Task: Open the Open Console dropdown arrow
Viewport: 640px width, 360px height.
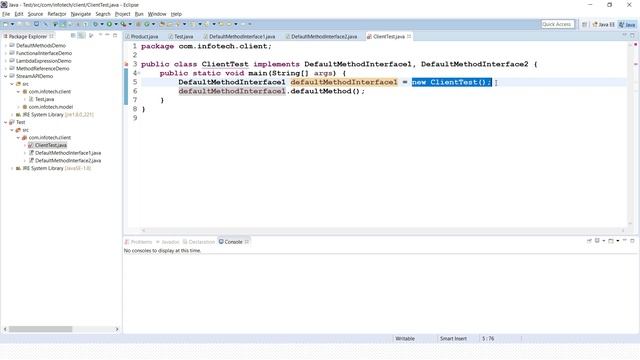Action: click(618, 241)
